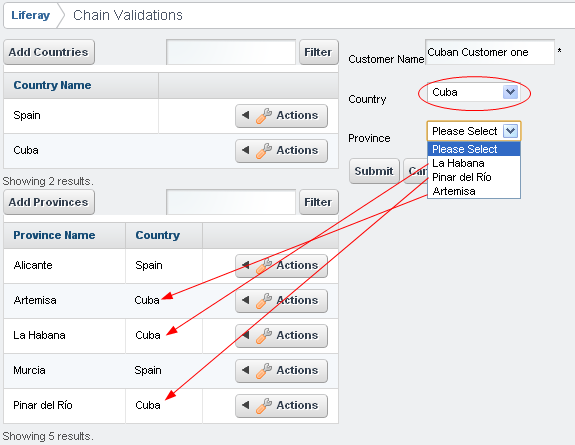Click the Country dropdown arrow showing Cuba
The width and height of the screenshot is (575, 445).
tap(510, 92)
